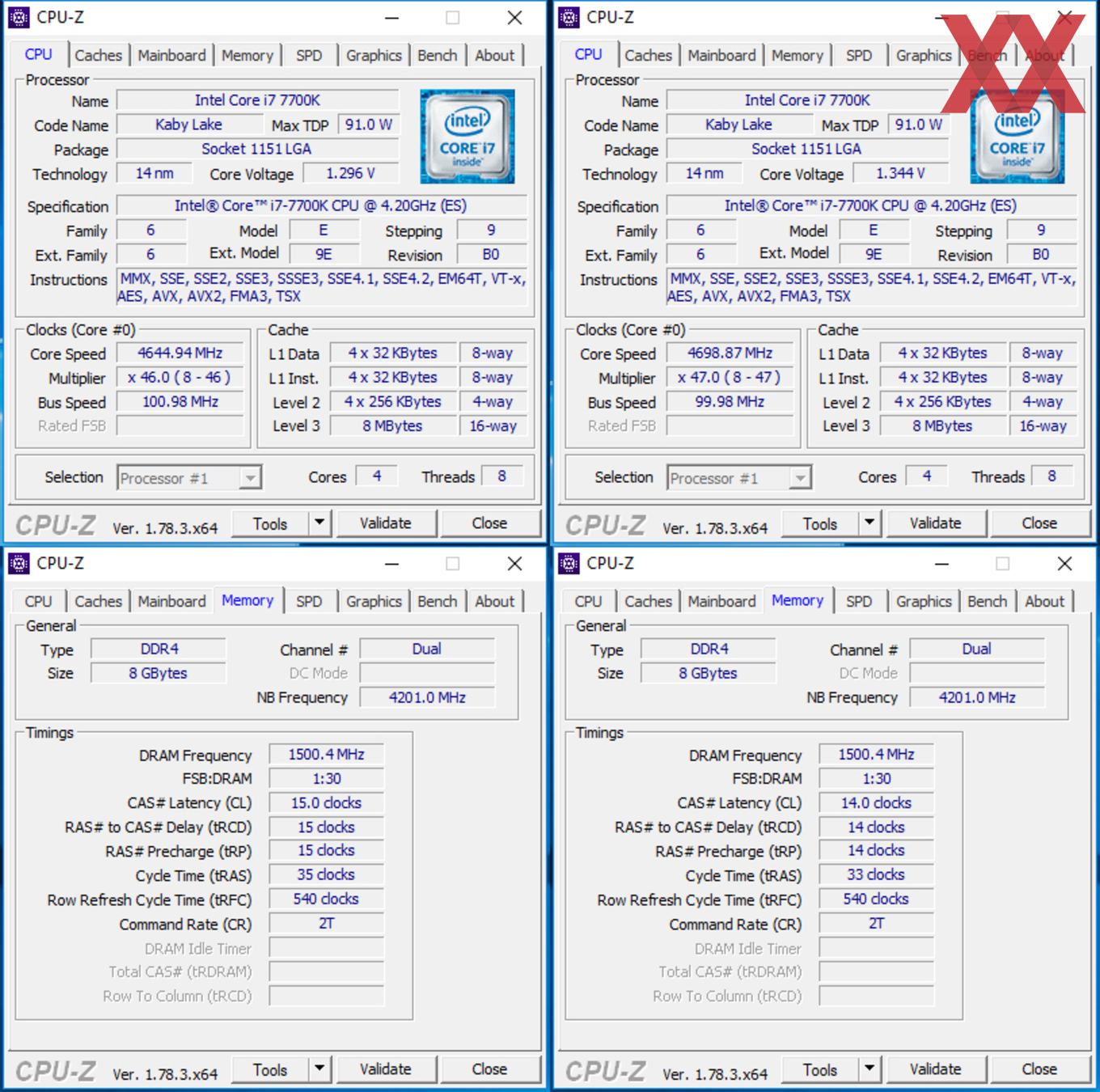
Task: Click the CPU-Z title icon in lower-right window
Action: coord(569,563)
